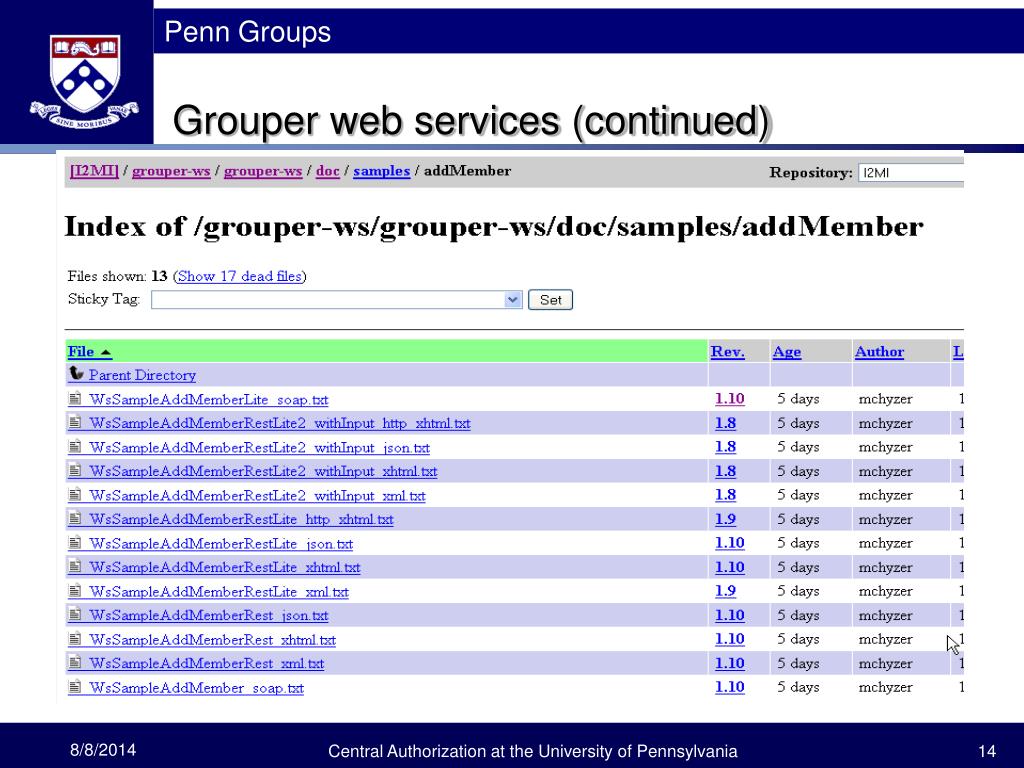The width and height of the screenshot is (1024, 768).
Task: Click file icon beside WsSampleAddMemberRest_xhtml.txt
Action: coord(75,638)
